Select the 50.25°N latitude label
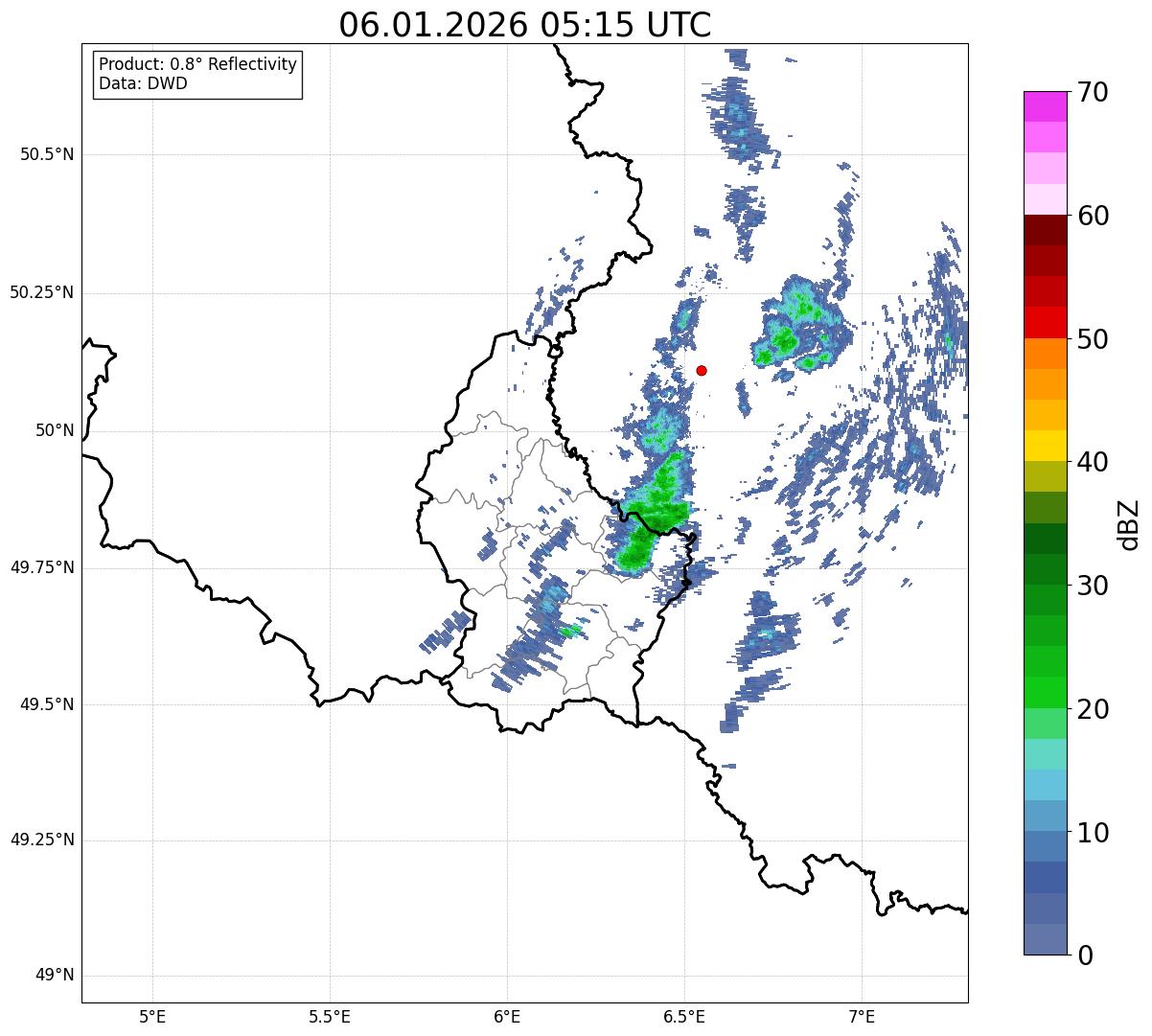 click(41, 292)
